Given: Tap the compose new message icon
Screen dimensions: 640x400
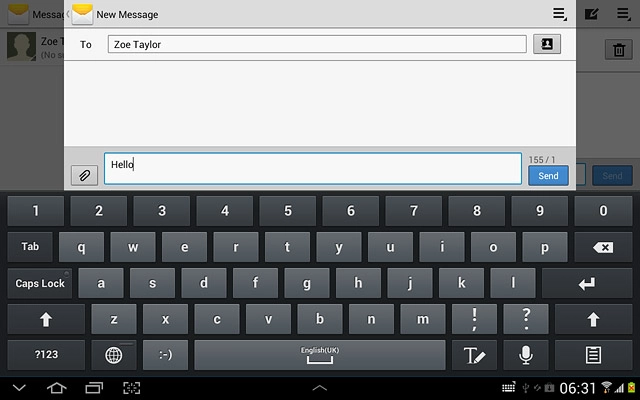Looking at the screenshot, I should click(x=591, y=14).
